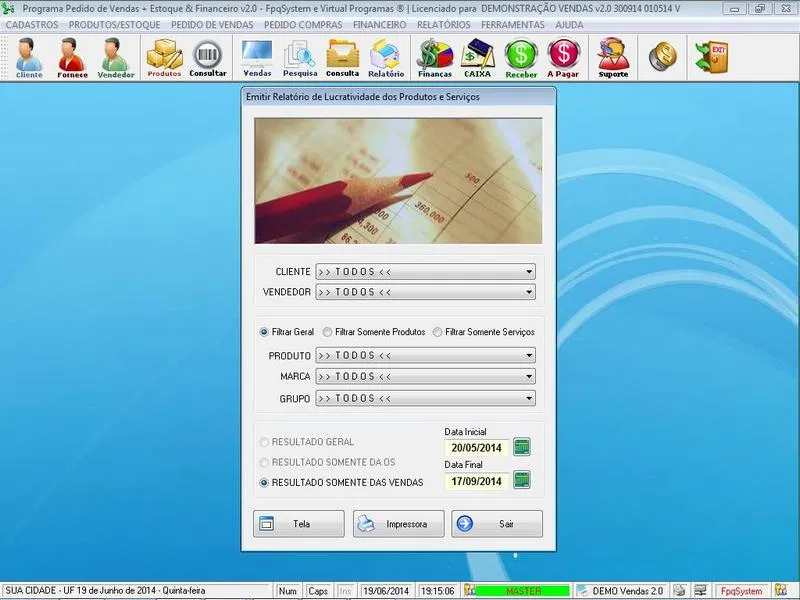Choose Filtrar Somente Produtos option
800x600 pixels.
[x=327, y=332]
